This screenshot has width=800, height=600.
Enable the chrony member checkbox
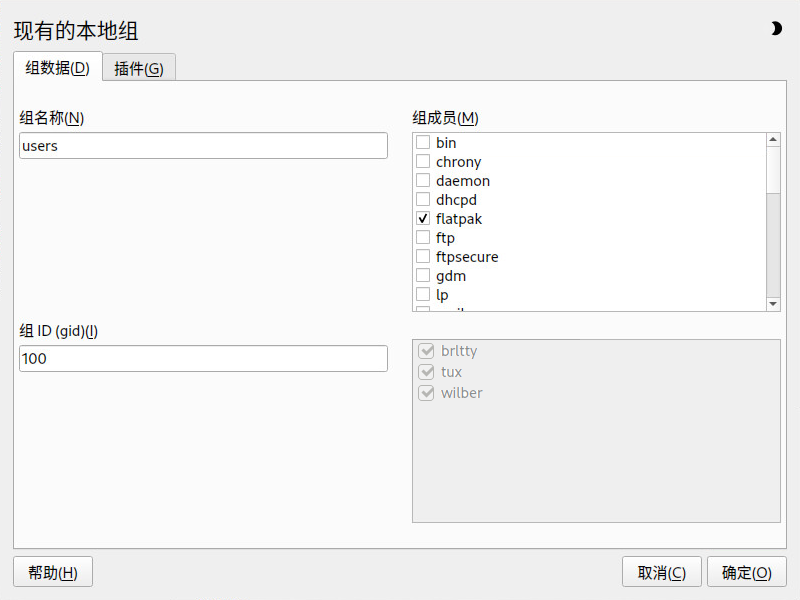click(423, 162)
